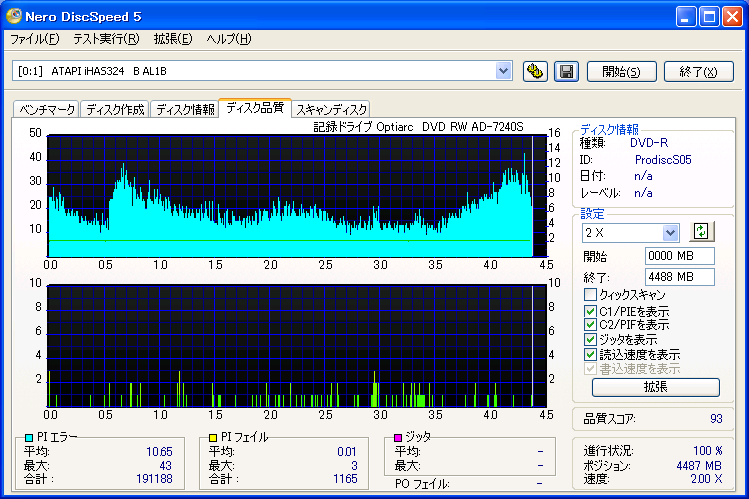Click the DVD-R disc type text

649,143
